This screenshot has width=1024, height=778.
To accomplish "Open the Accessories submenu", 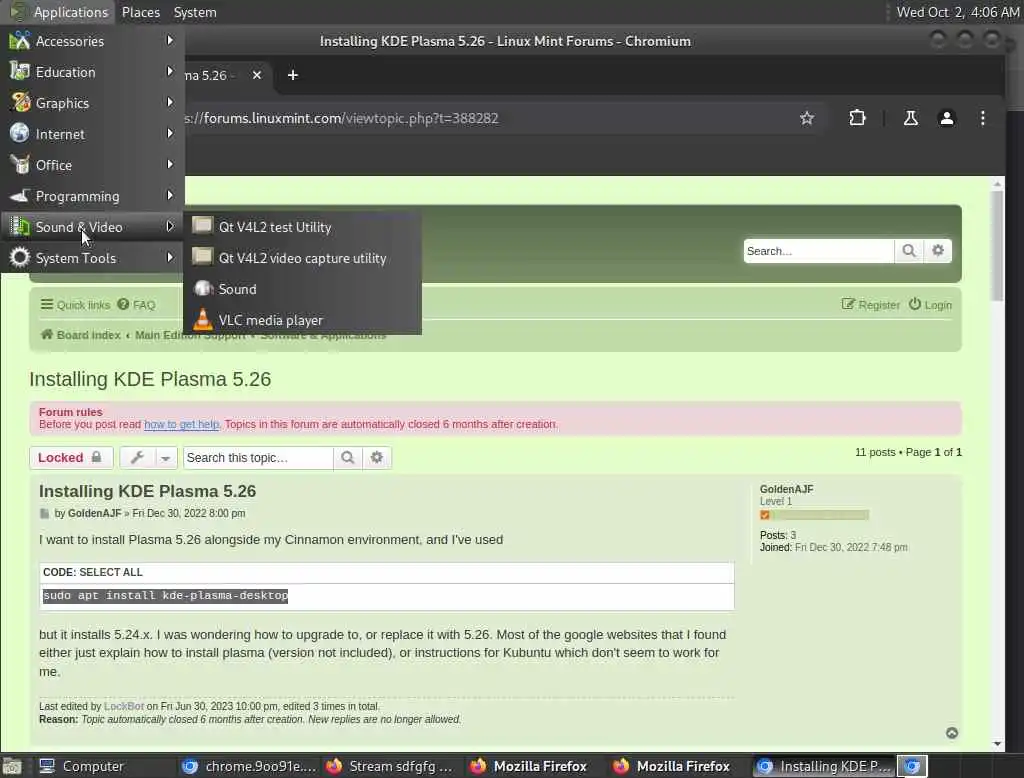I will pyautogui.click(x=92, y=41).
